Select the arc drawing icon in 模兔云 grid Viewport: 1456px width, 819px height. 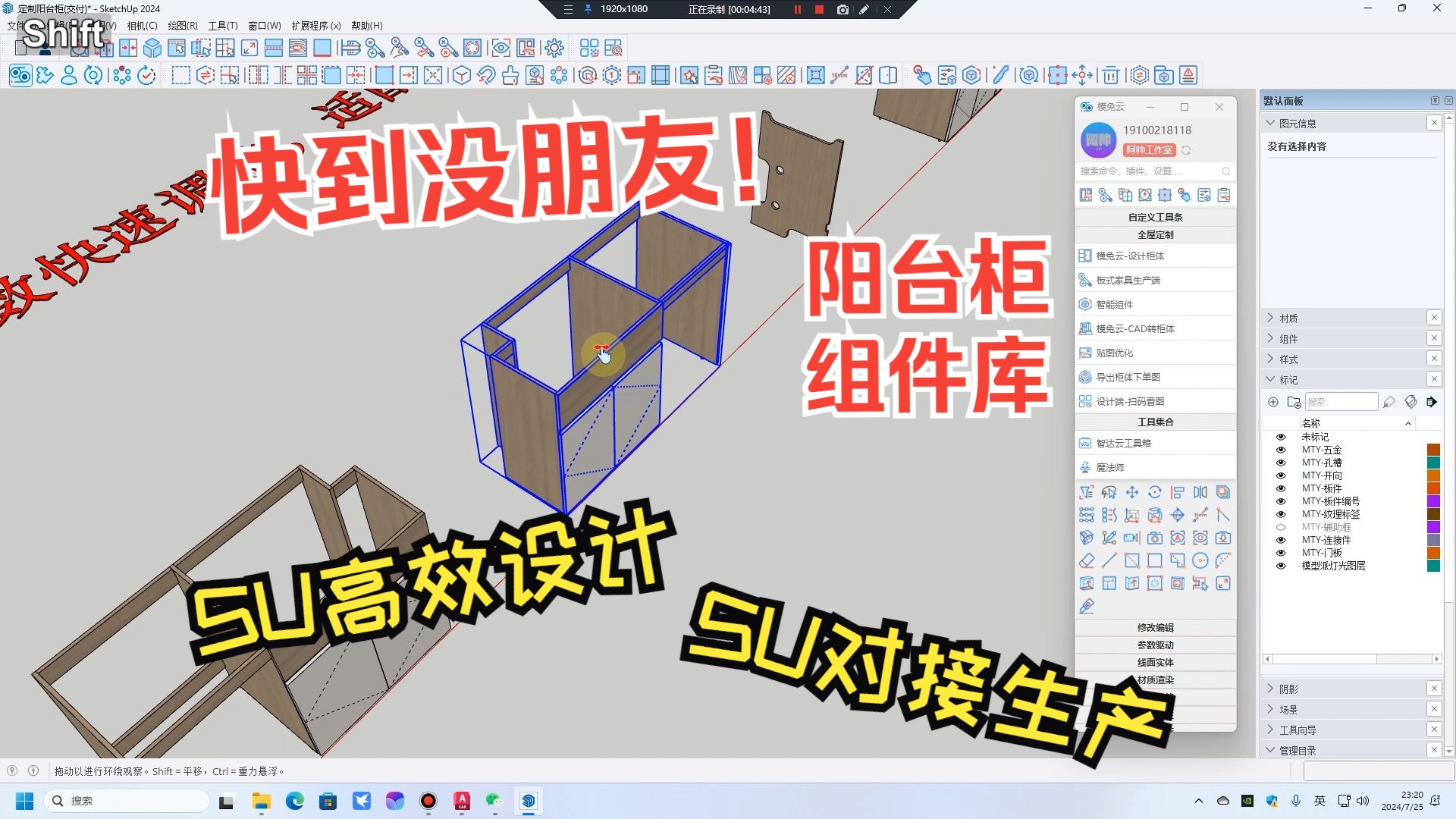1222,560
